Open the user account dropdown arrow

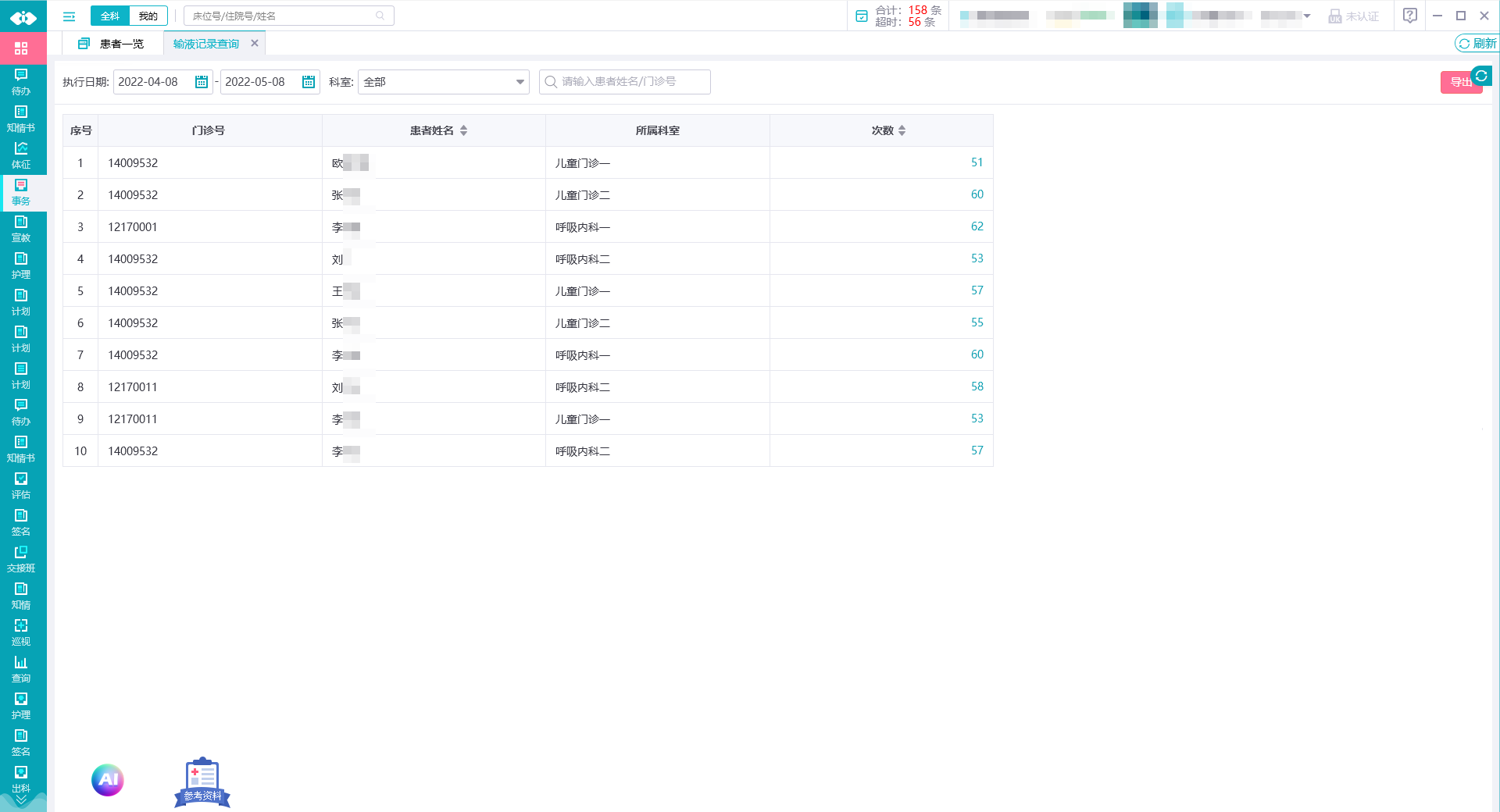[1307, 16]
